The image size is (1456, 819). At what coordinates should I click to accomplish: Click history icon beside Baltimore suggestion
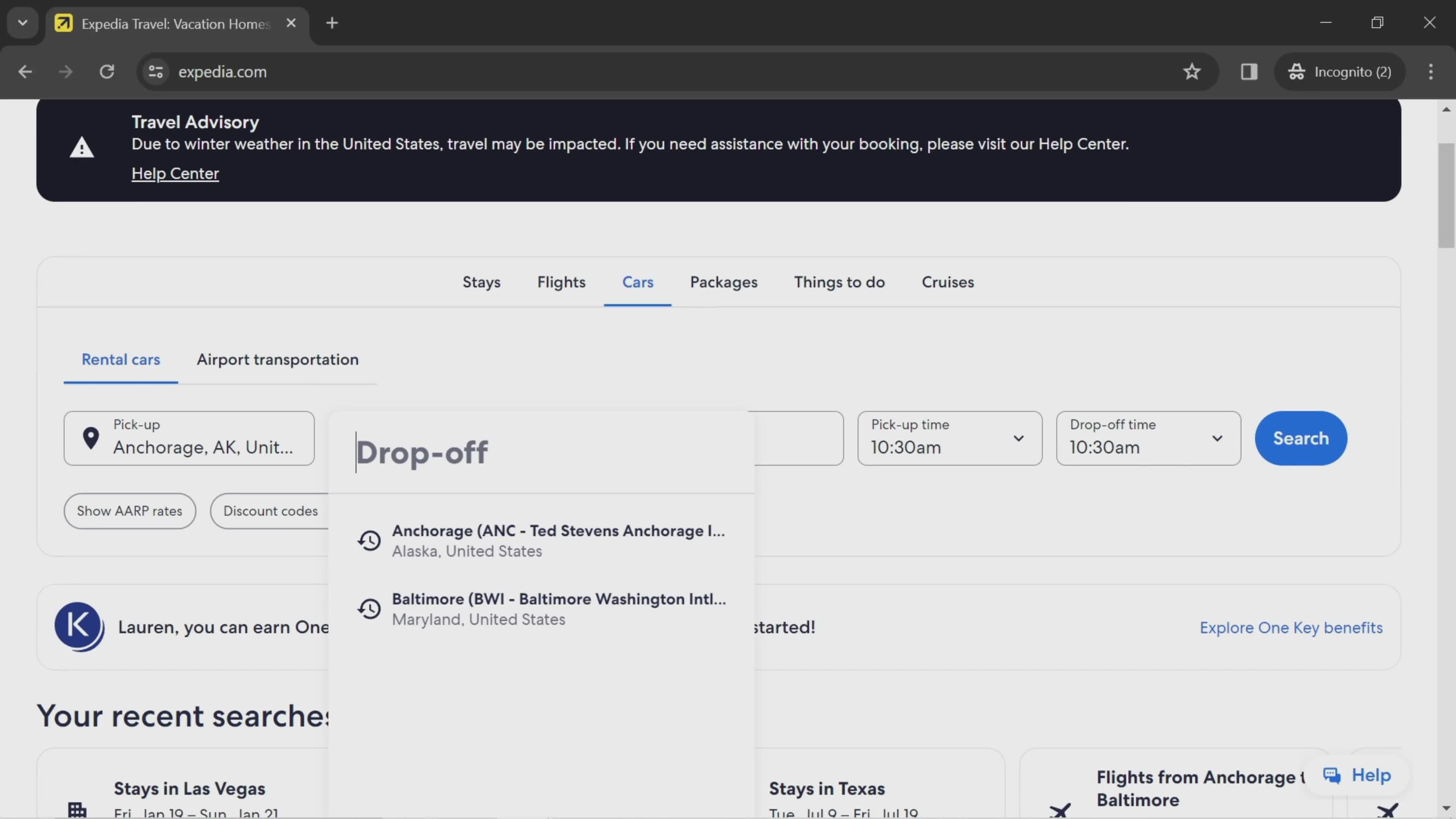click(369, 609)
